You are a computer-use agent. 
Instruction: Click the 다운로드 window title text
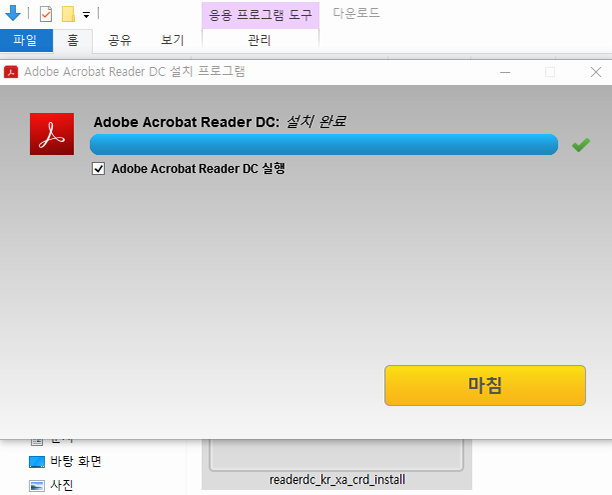click(356, 13)
